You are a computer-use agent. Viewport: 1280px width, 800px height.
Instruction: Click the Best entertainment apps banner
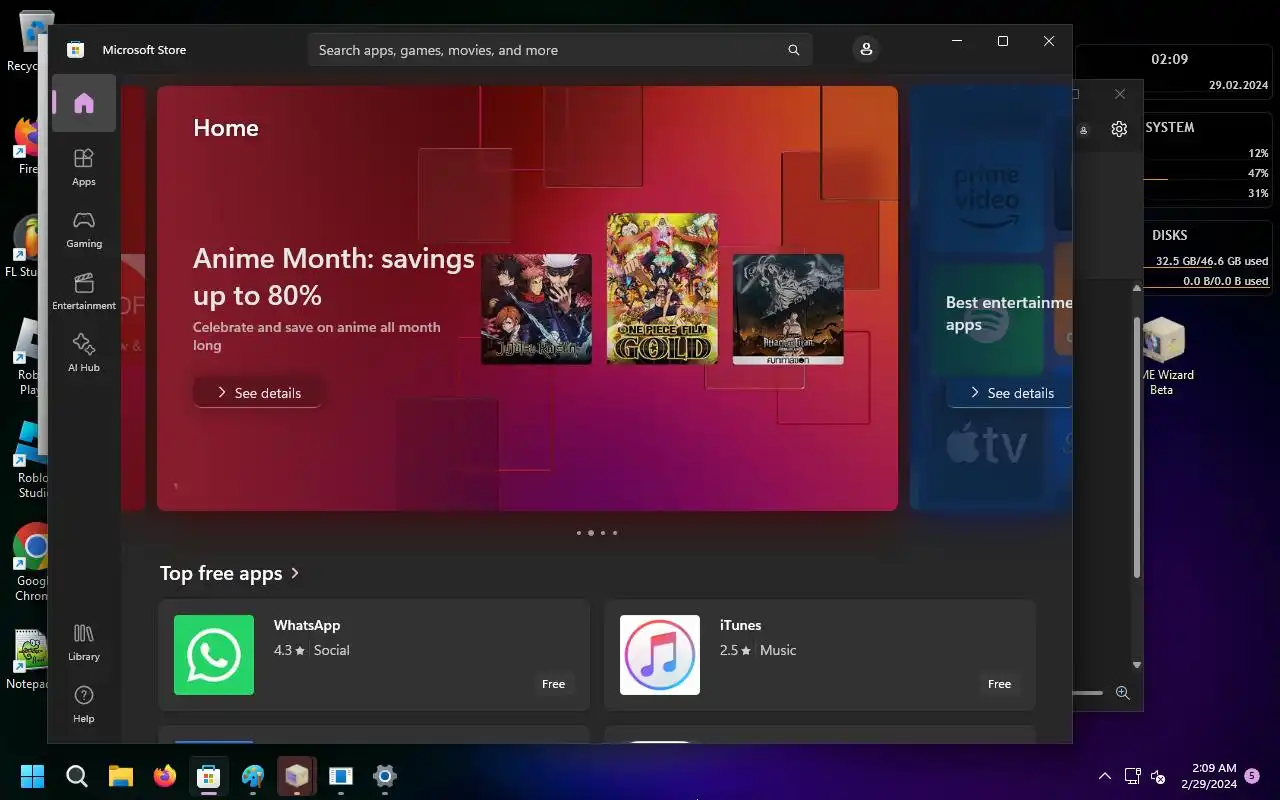pos(991,298)
